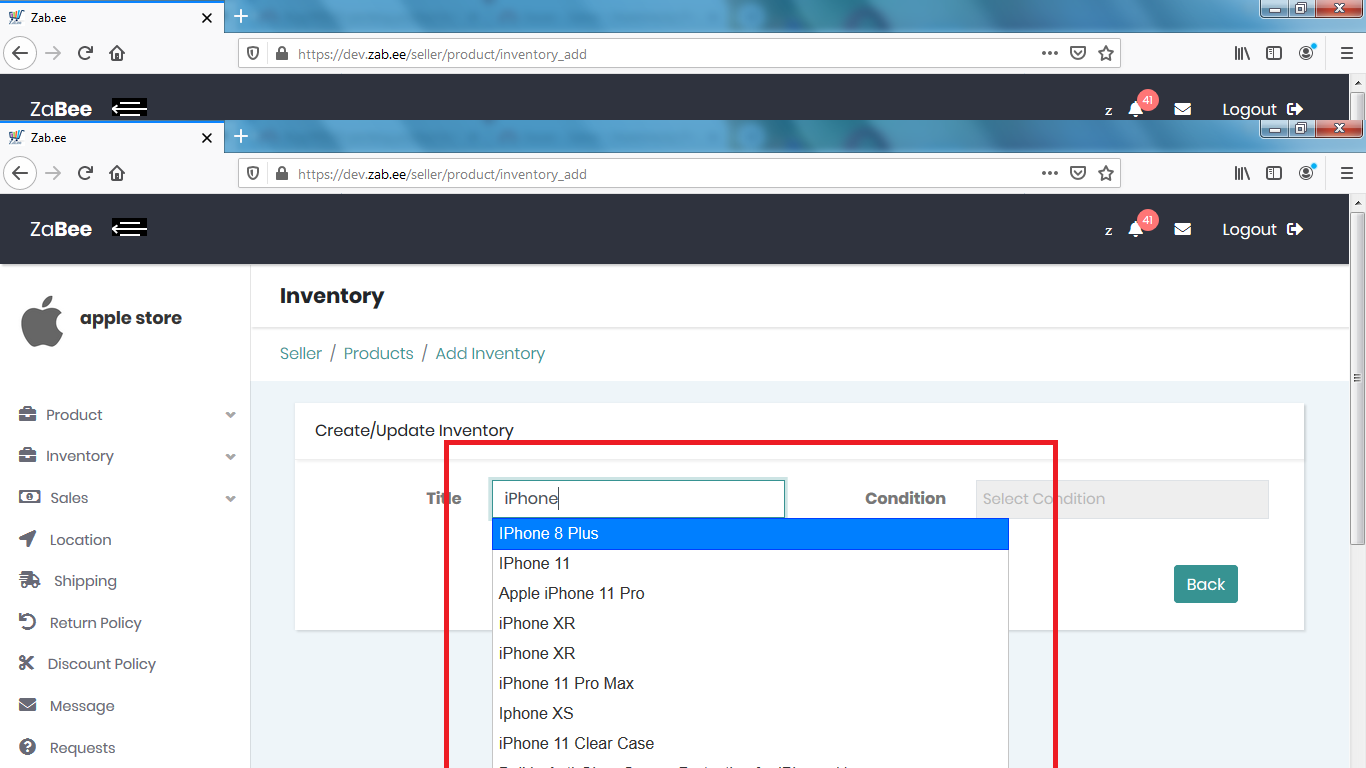1366x768 pixels.
Task: Open notifications bell in the front window
Action: [1136, 229]
